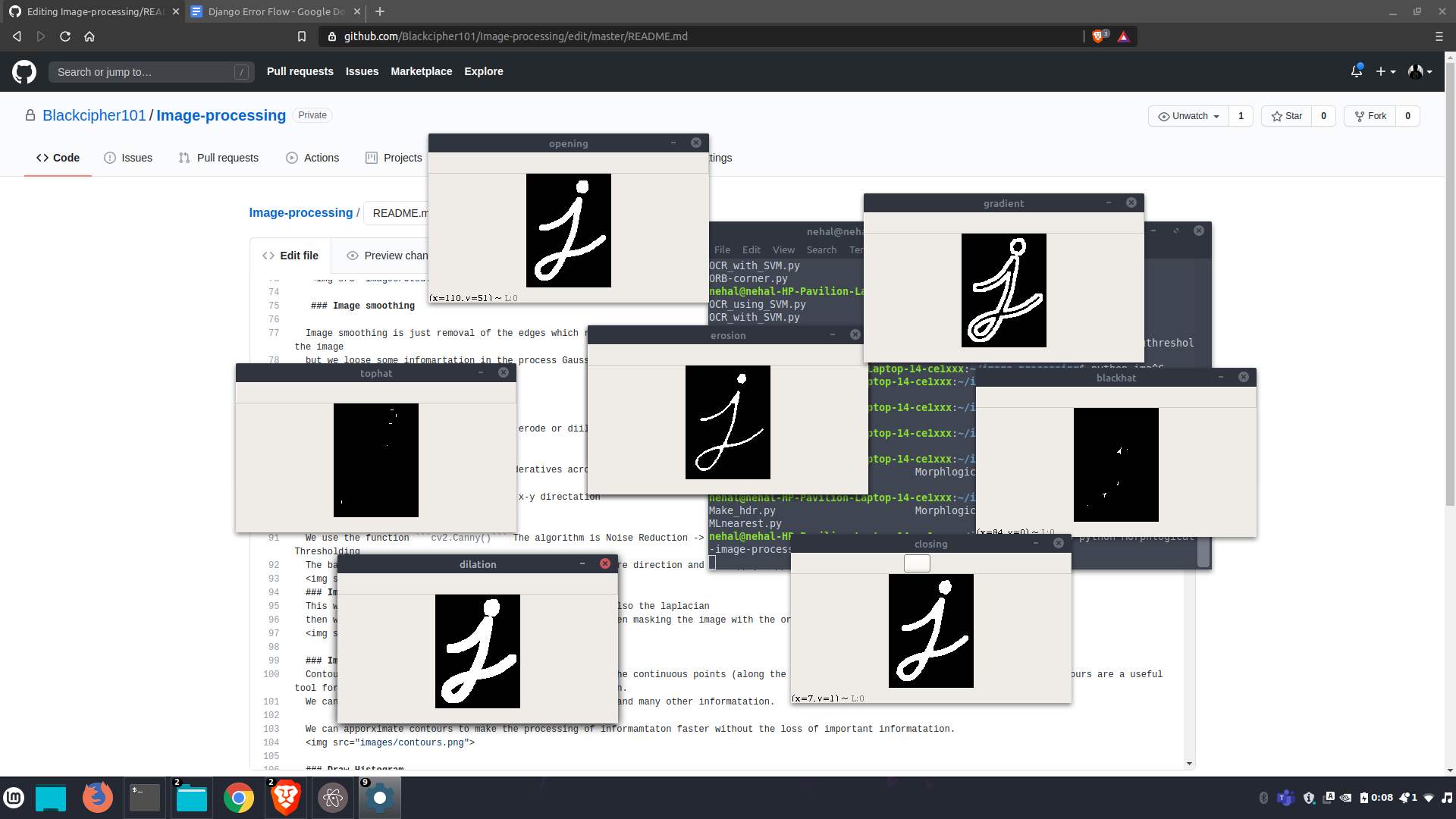Switch to the Preview changes tab
Image resolution: width=1456 pixels, height=819 pixels.
(x=387, y=256)
